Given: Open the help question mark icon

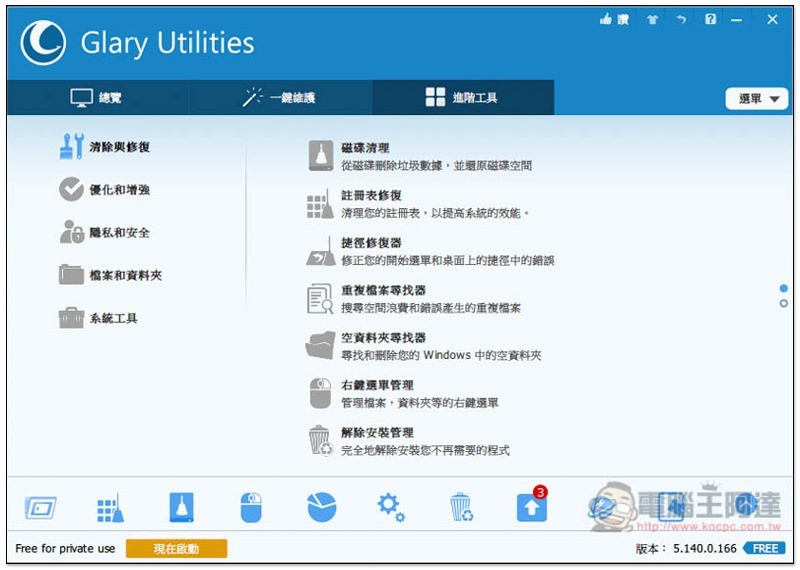Looking at the screenshot, I should (710, 19).
